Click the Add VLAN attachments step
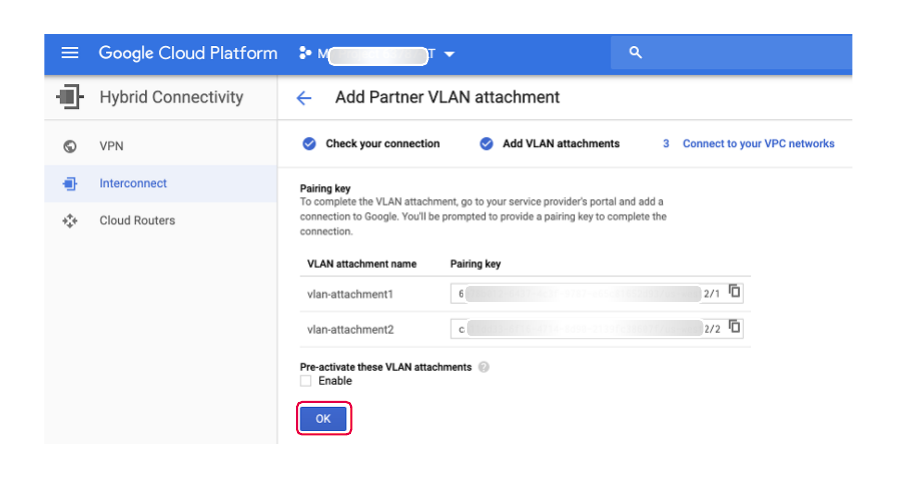911x495 pixels. click(x=560, y=144)
